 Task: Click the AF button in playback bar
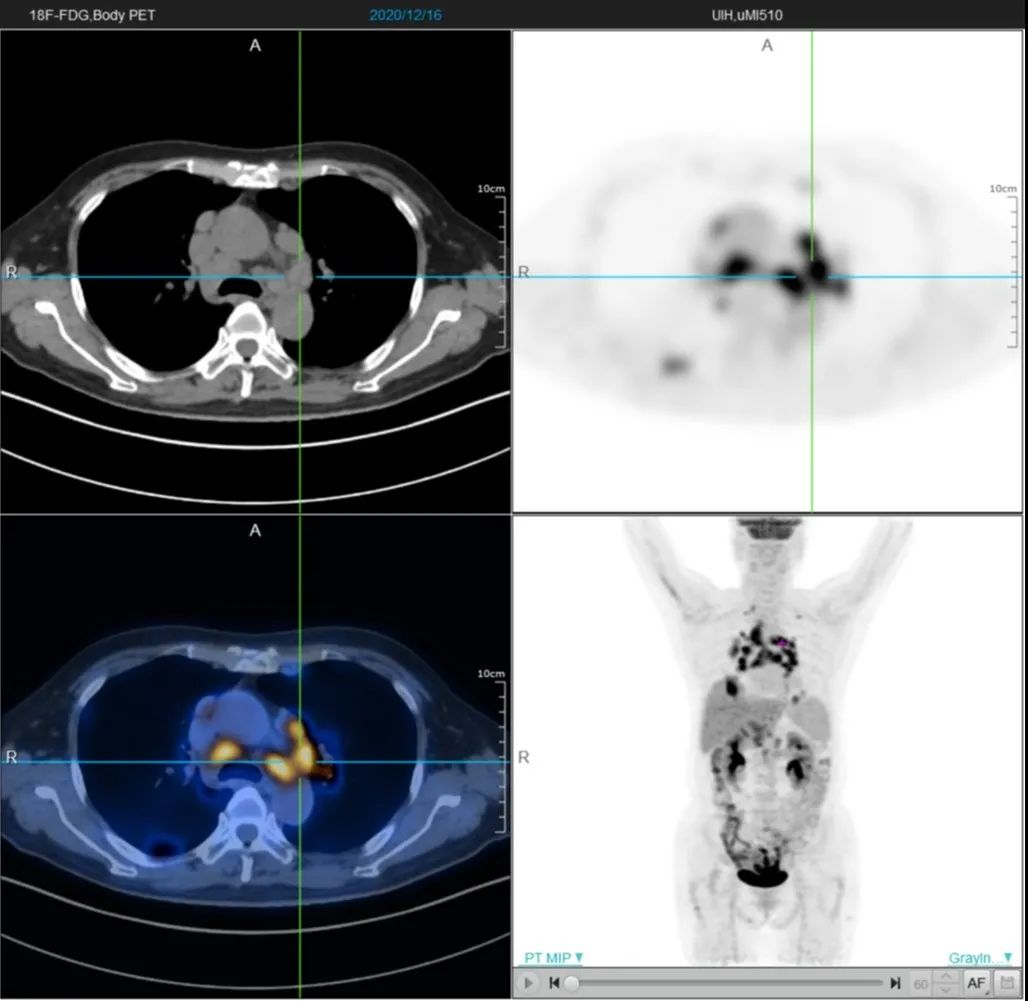tap(977, 983)
